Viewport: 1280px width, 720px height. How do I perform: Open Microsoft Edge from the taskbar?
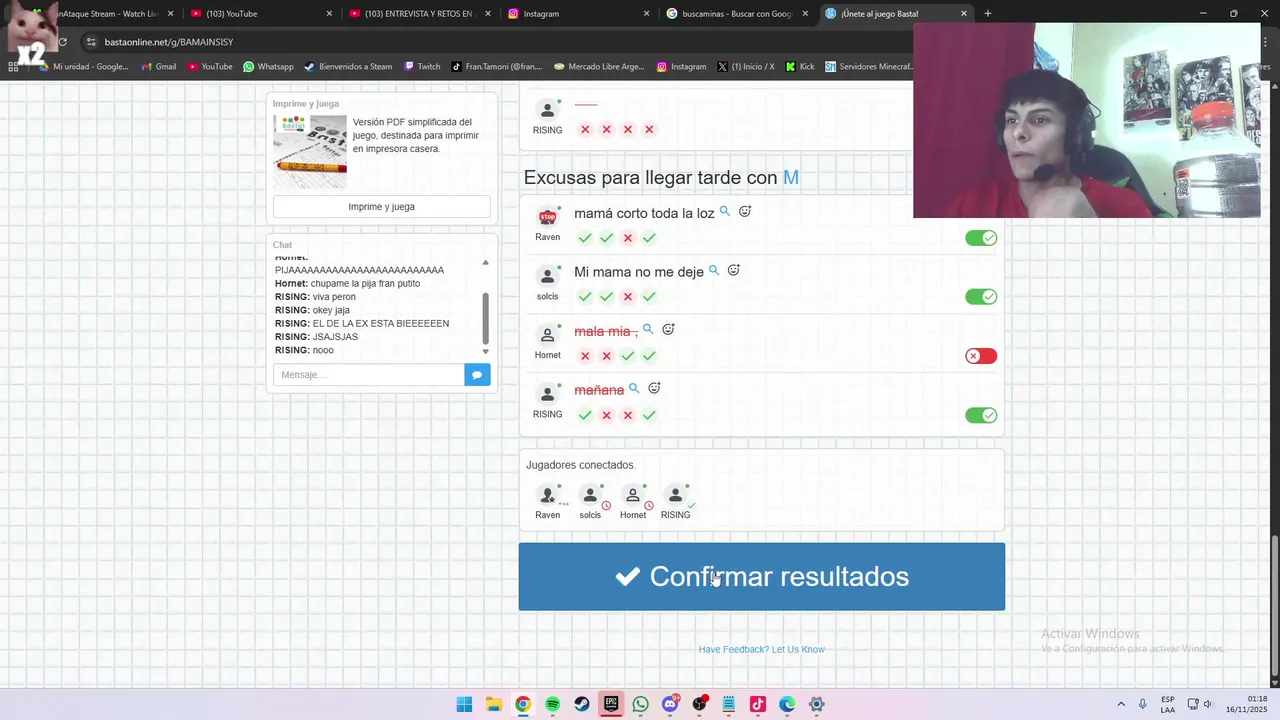tap(787, 704)
